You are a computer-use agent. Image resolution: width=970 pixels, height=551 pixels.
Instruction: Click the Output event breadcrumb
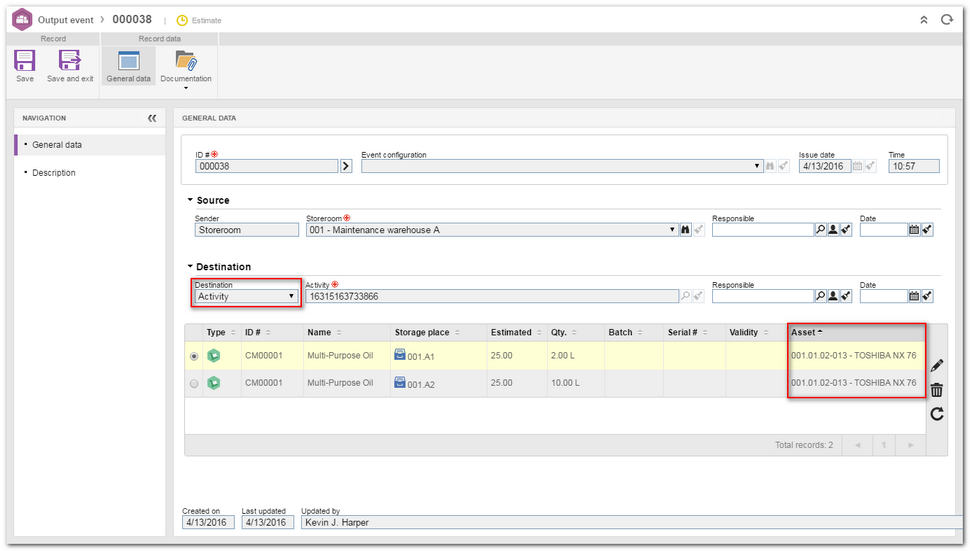pos(66,20)
